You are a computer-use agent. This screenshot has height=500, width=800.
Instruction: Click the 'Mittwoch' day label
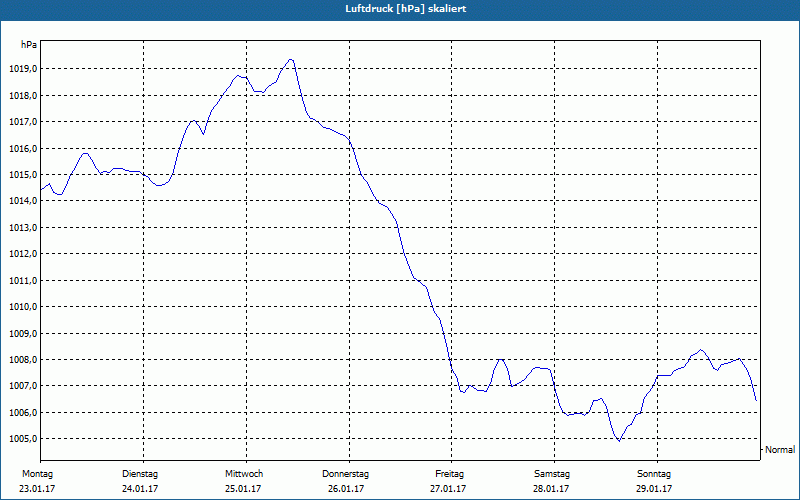pos(244,474)
